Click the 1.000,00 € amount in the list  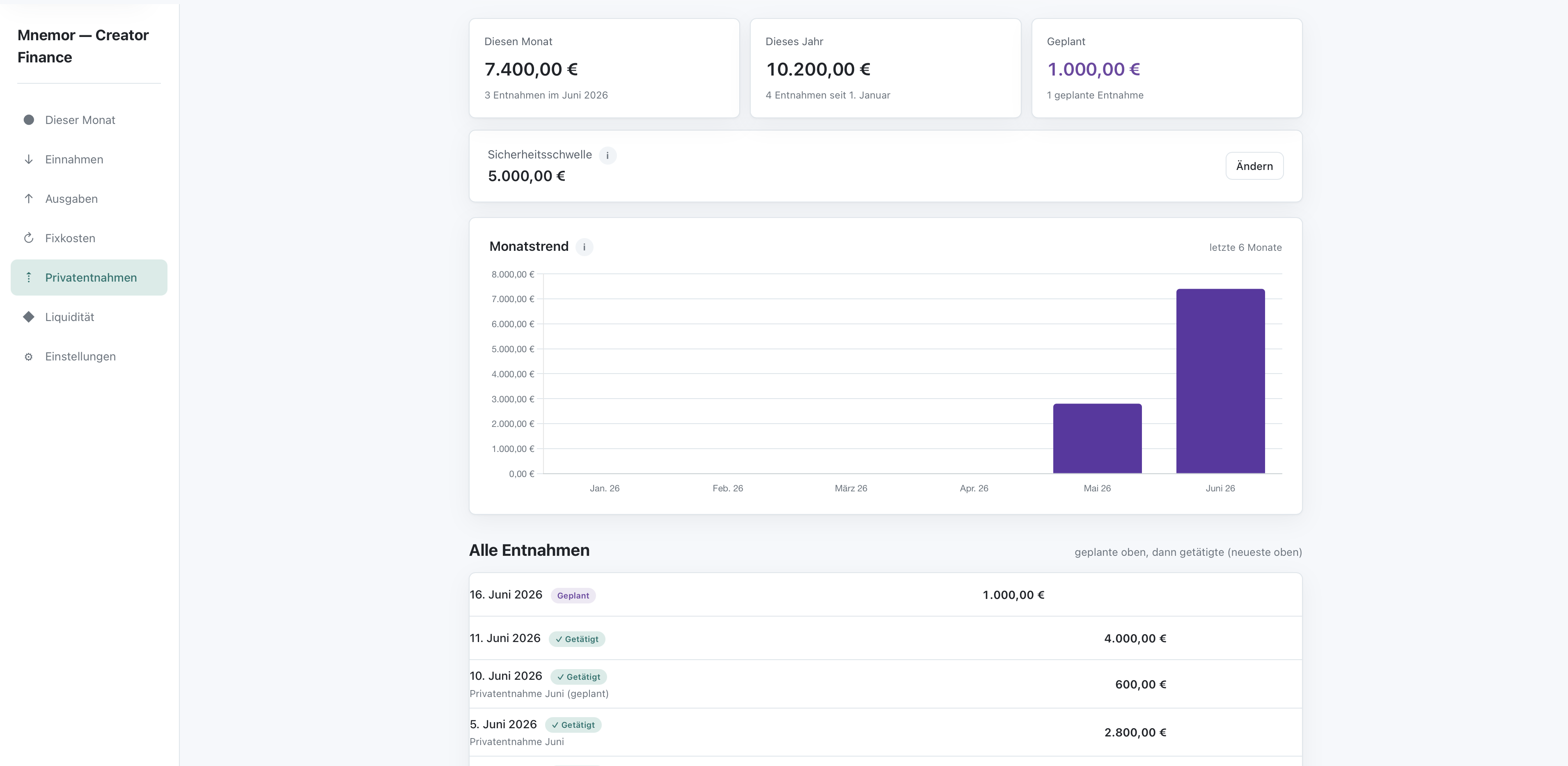point(1013,595)
